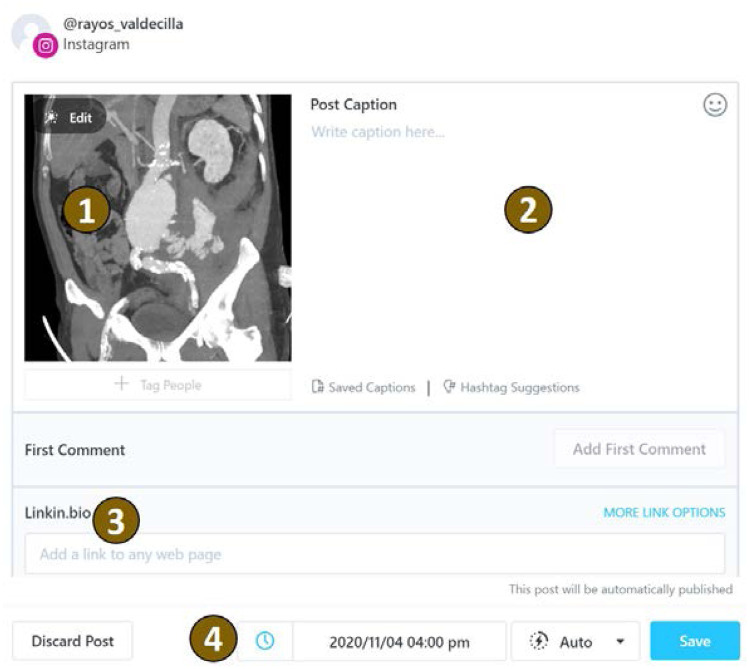This screenshot has height=669, width=749.
Task: Open the 2020/11/04 04:00 pm date picker
Action: click(399, 641)
